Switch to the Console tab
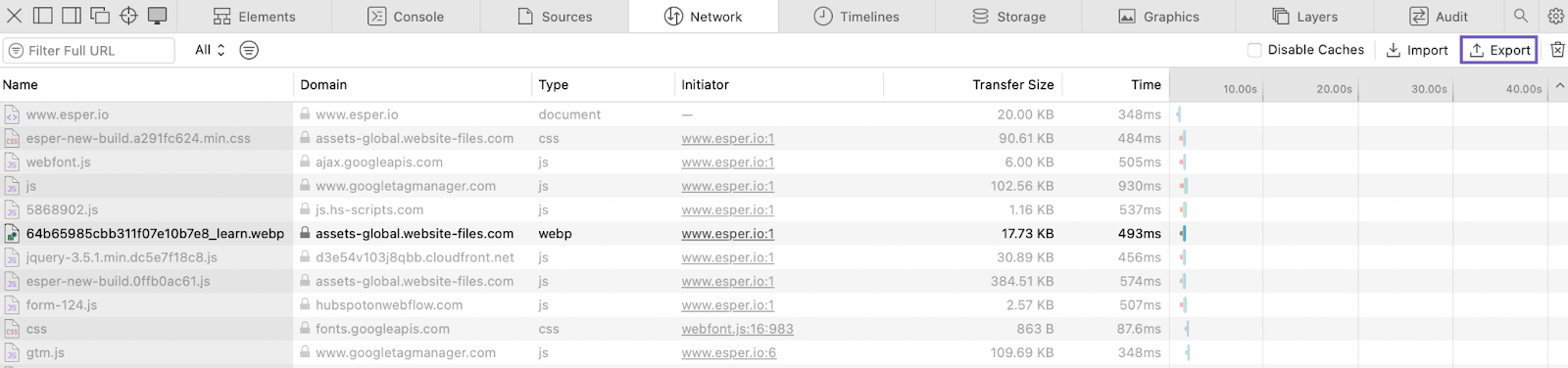Image resolution: width=1568 pixels, height=368 pixels. (x=406, y=17)
